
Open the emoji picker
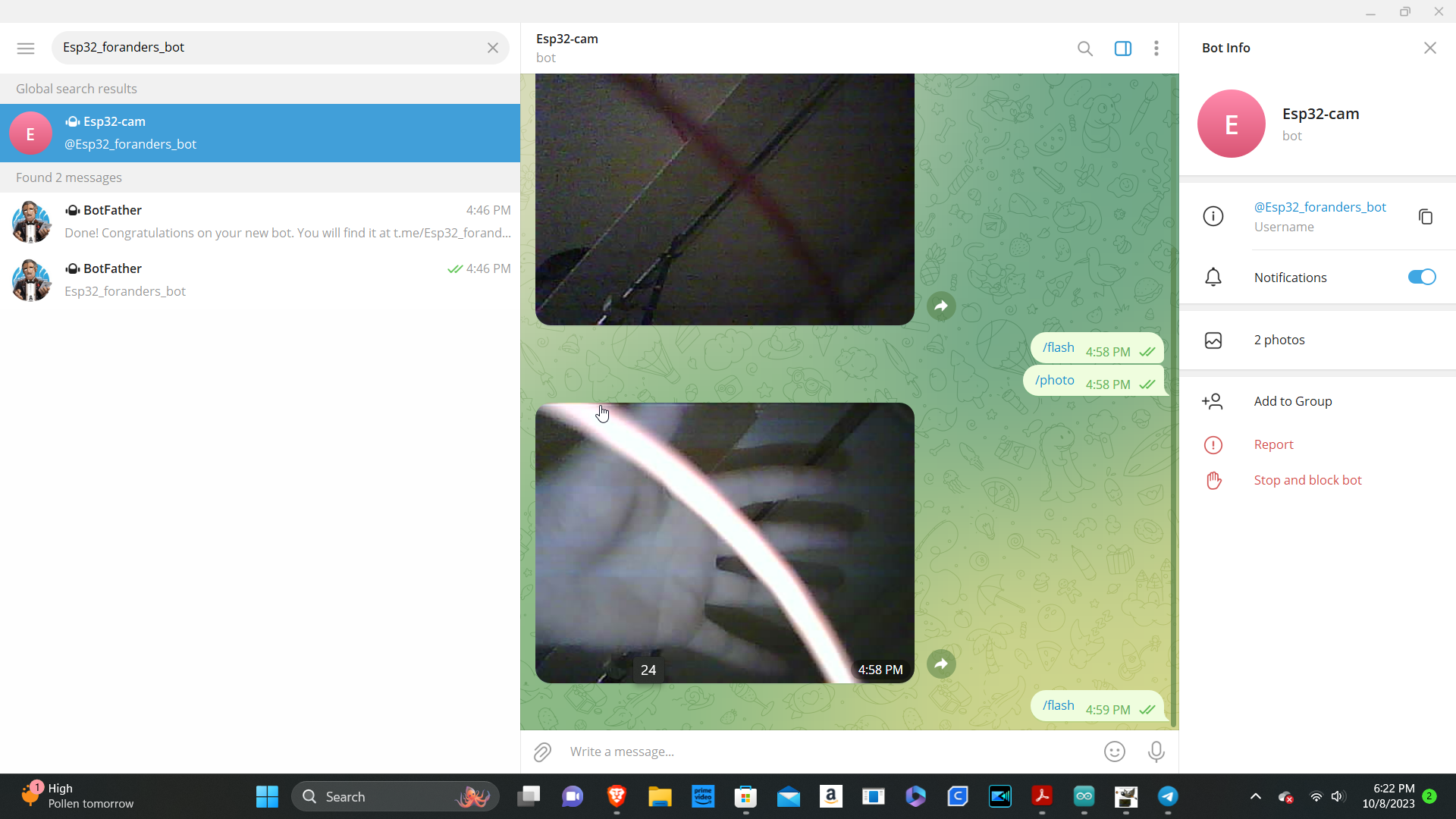pos(1114,752)
